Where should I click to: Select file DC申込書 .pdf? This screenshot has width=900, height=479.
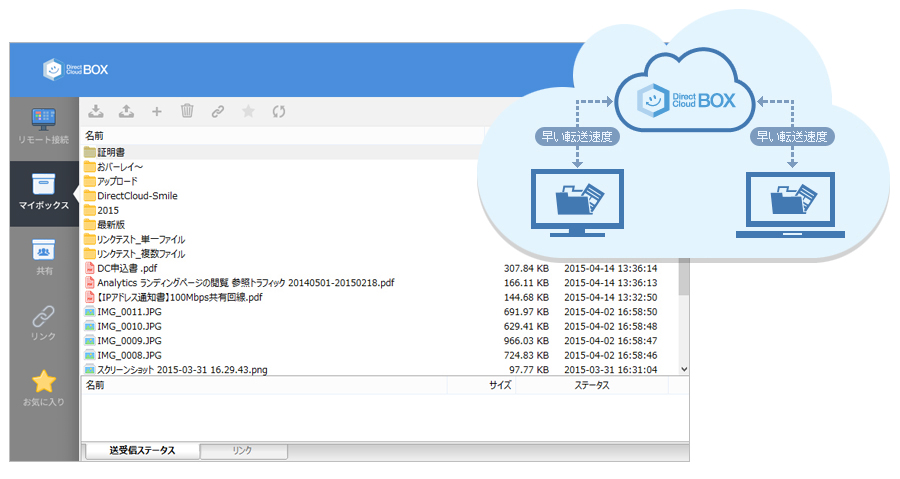pyautogui.click(x=127, y=268)
